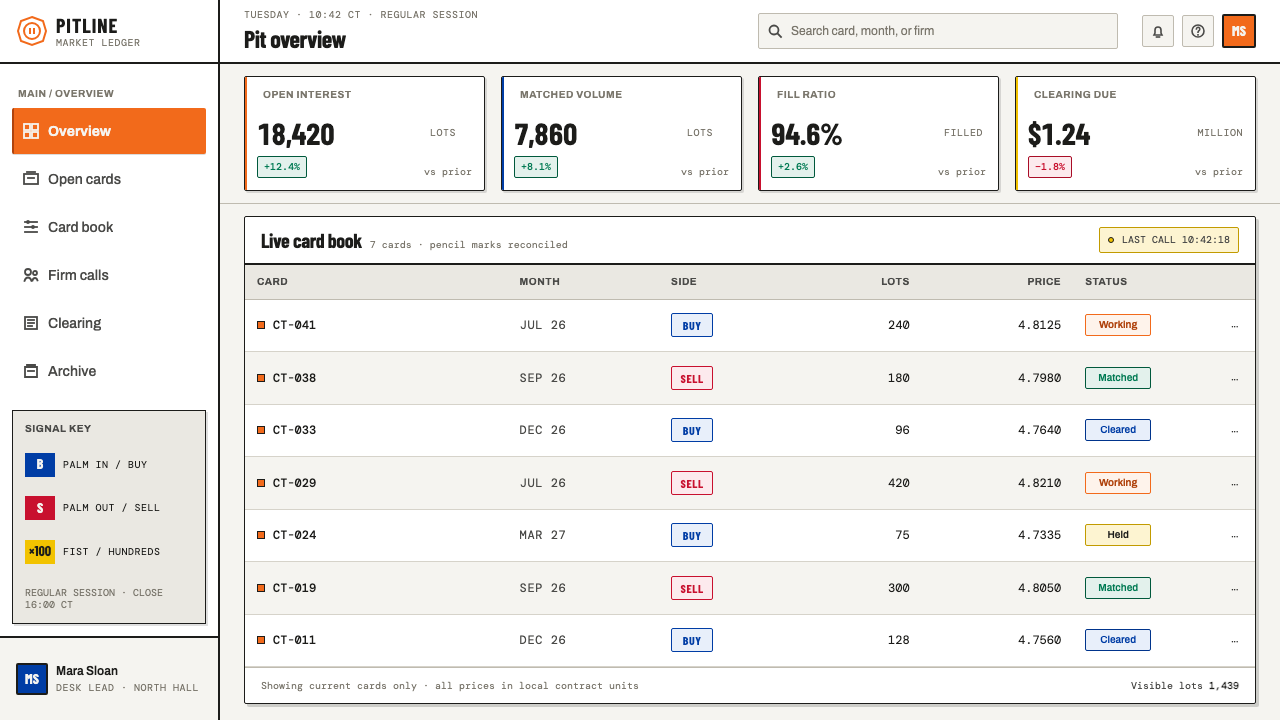The width and height of the screenshot is (1280, 720).
Task: Select the Open Interest stat card
Action: pyautogui.click(x=365, y=133)
